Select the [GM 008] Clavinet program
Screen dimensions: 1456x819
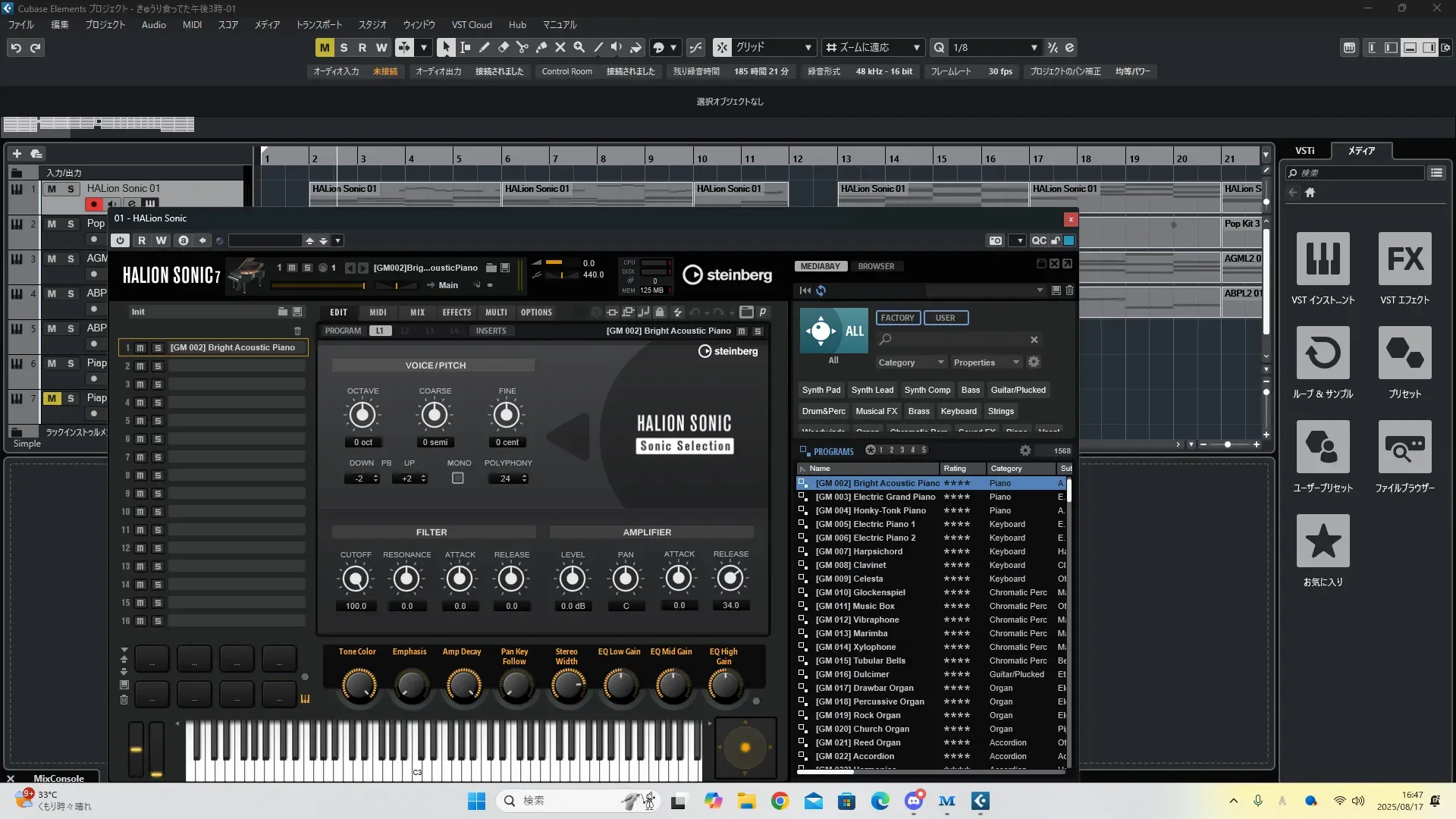(x=850, y=565)
